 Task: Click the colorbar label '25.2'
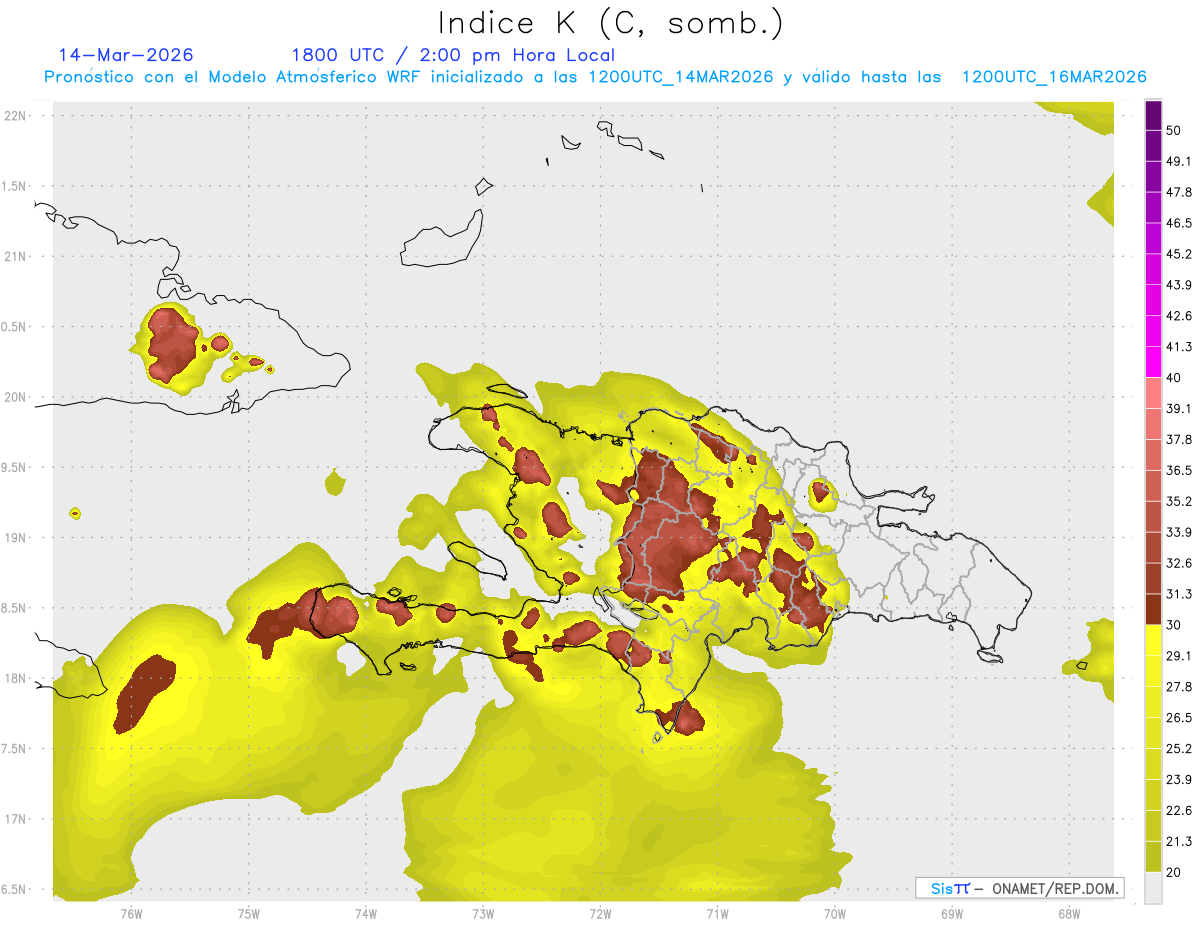coord(1179,749)
